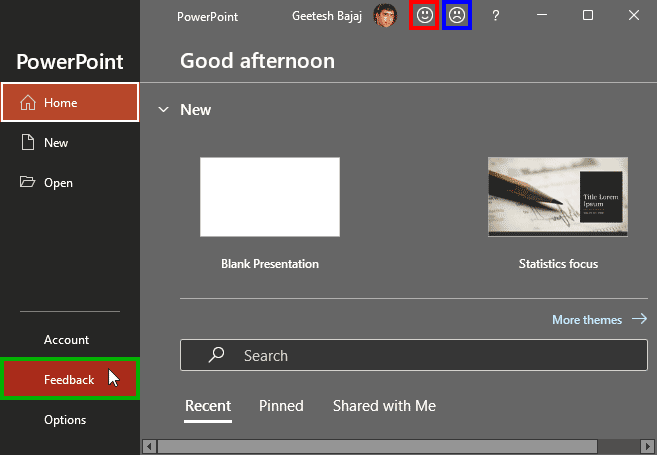Create a Blank Presentation from thumbnail
The image size is (657, 455).
pos(270,197)
